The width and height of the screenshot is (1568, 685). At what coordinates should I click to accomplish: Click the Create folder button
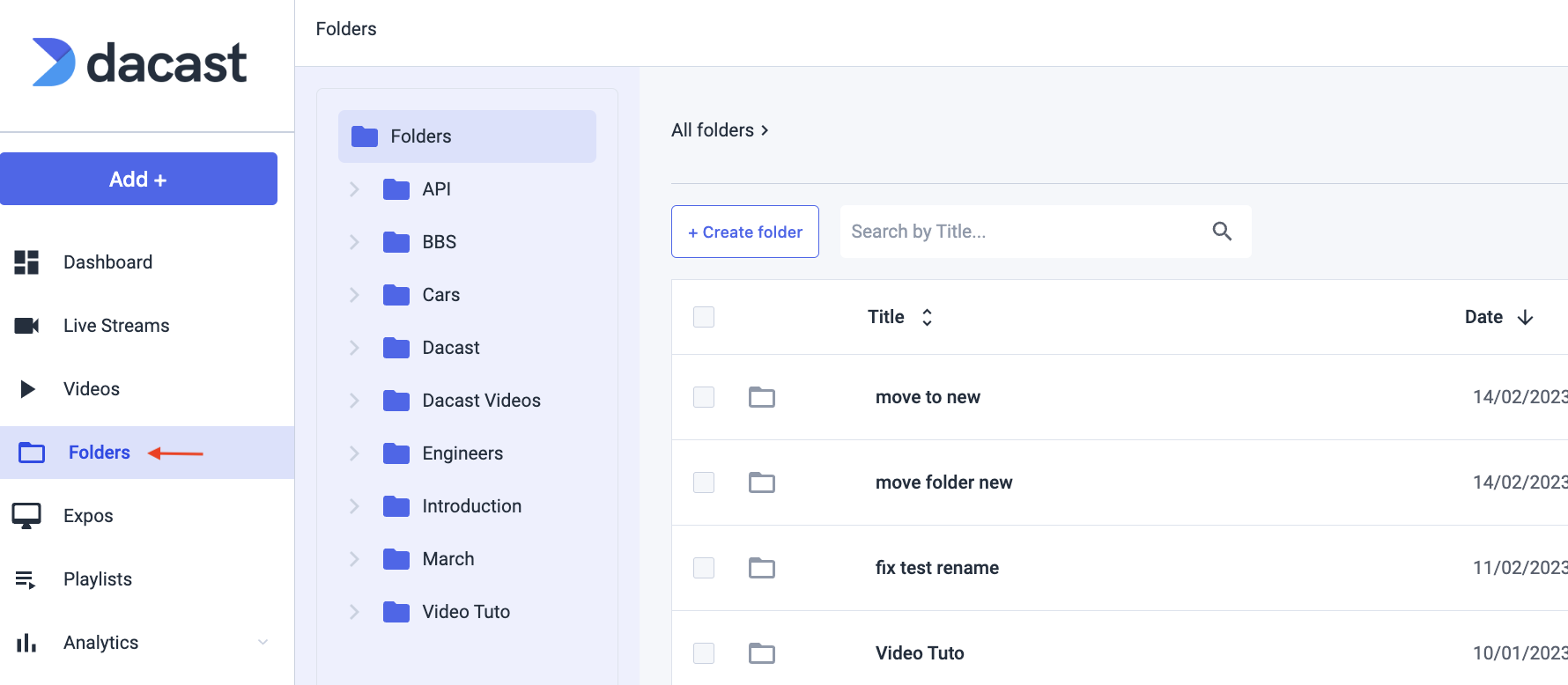point(745,232)
